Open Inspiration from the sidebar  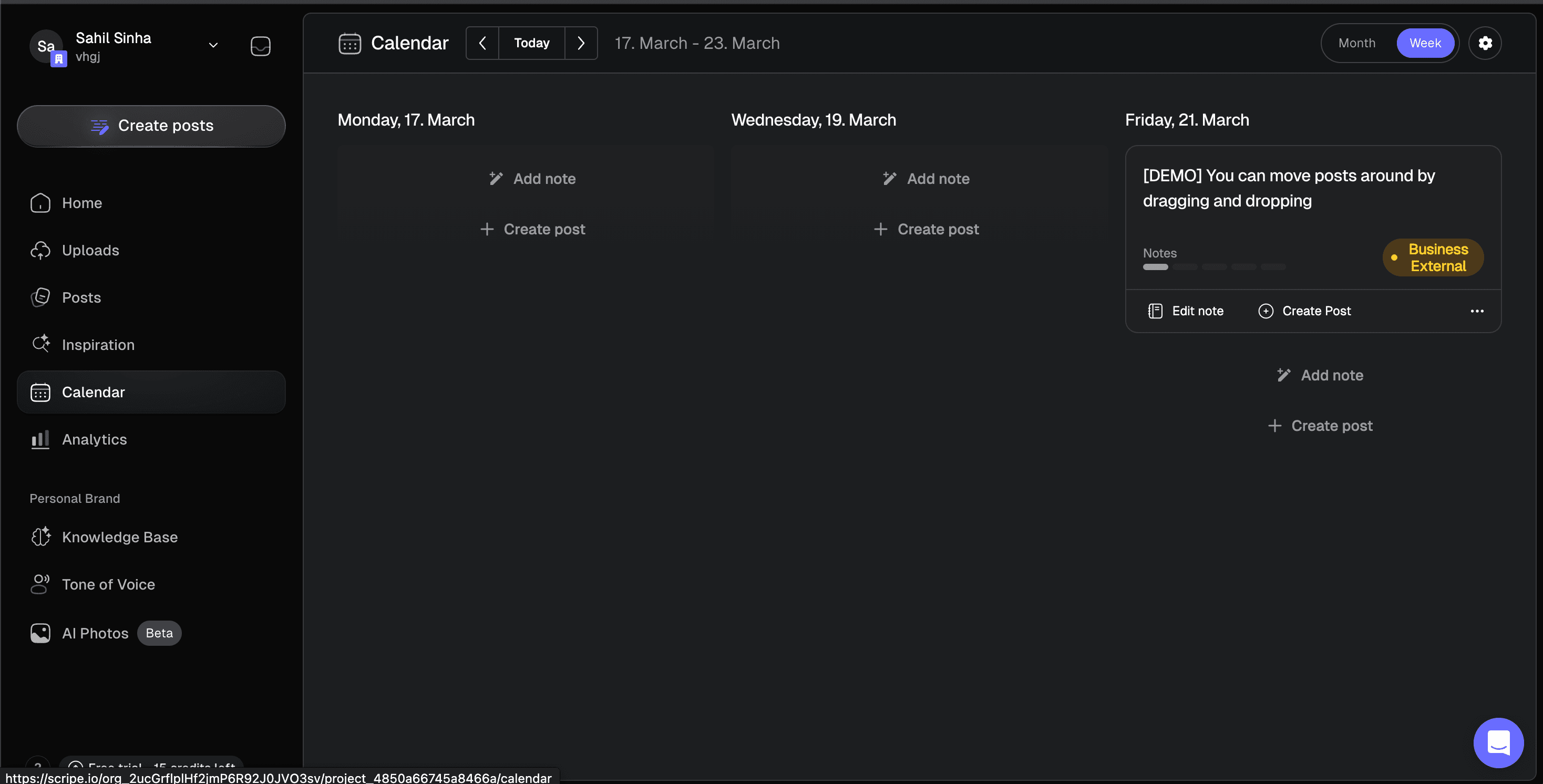98,345
